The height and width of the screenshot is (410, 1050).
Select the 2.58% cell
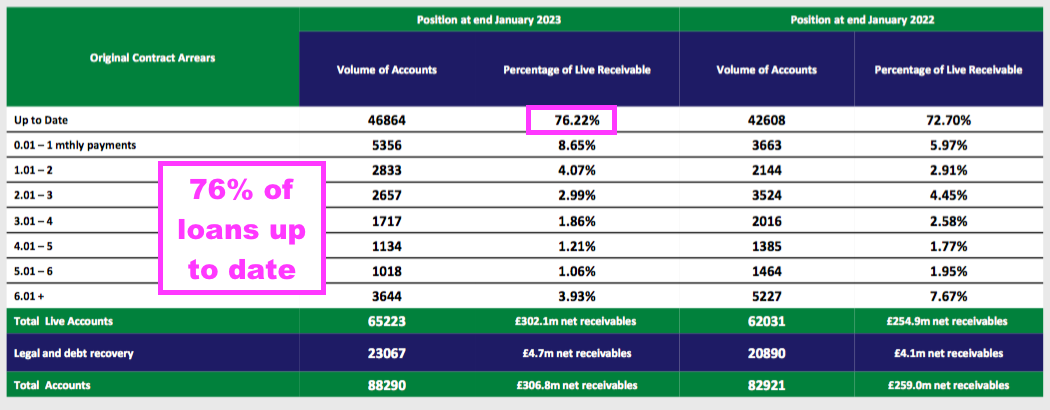coord(948,221)
